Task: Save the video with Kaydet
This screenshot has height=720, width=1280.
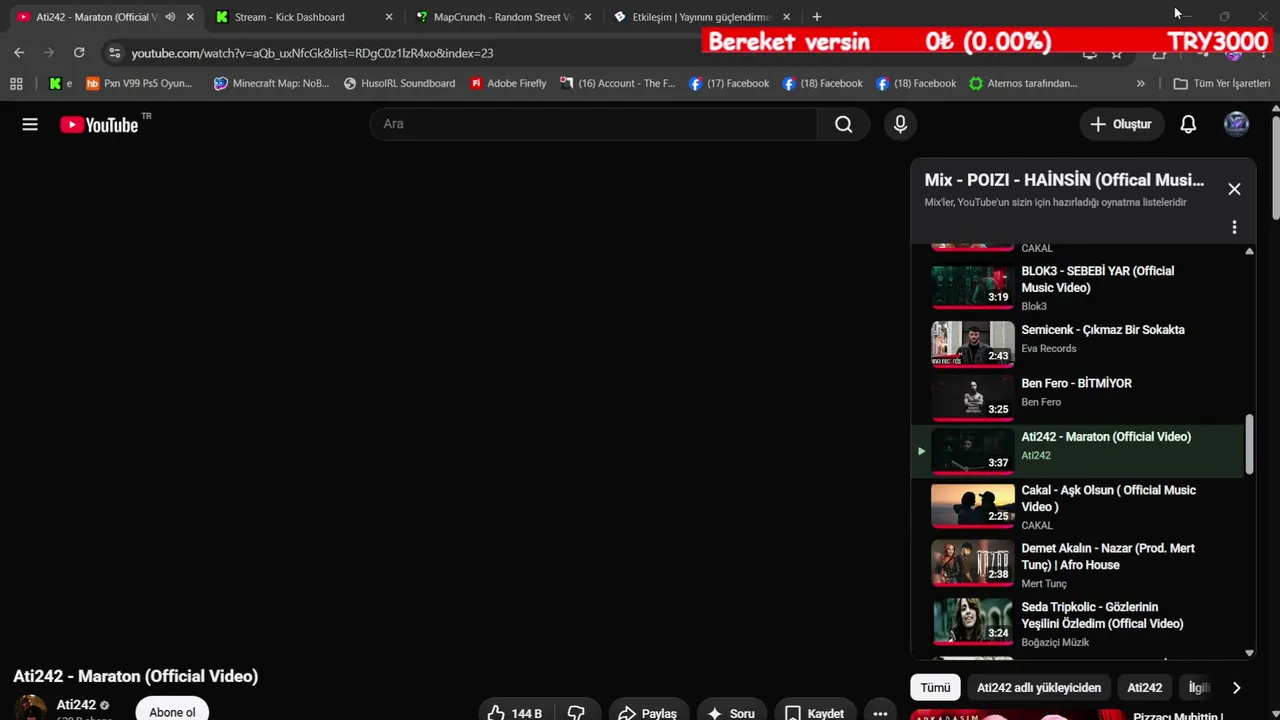Action: (x=815, y=713)
